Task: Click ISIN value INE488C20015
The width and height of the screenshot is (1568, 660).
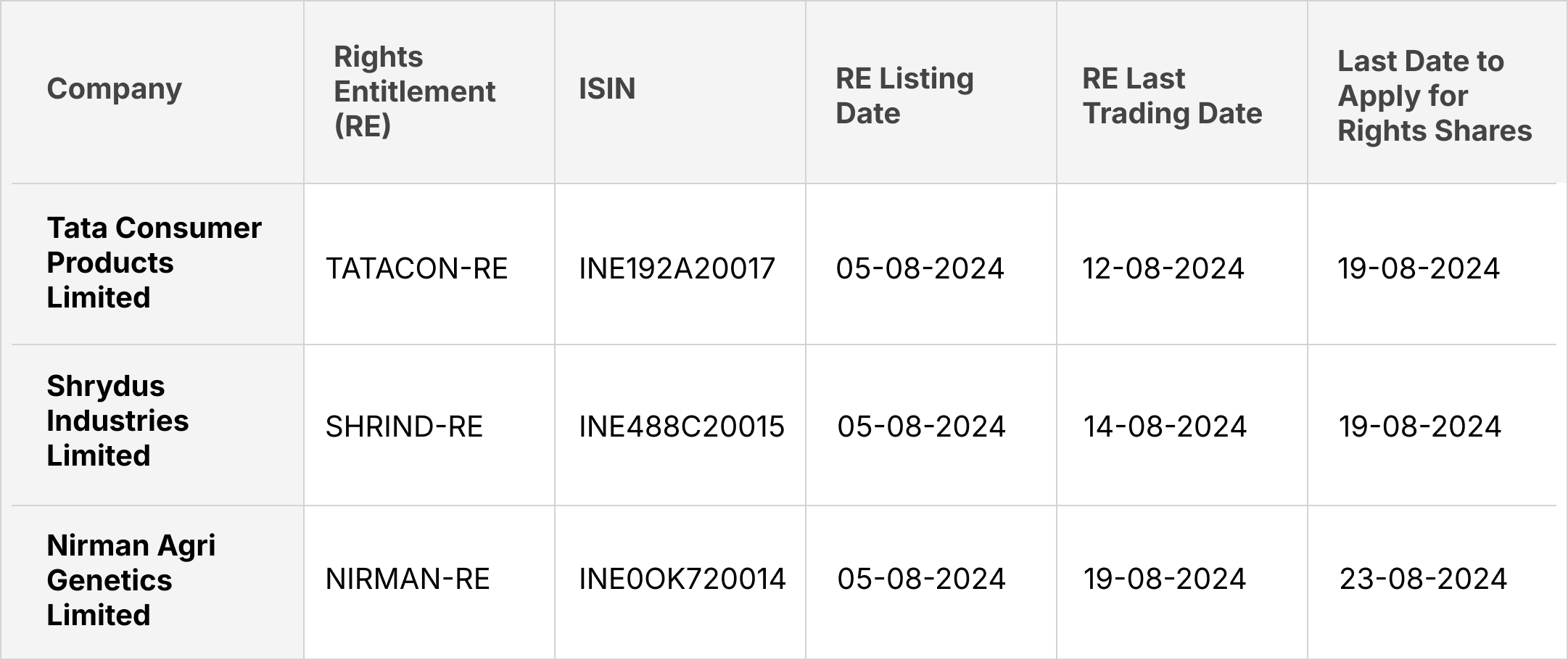Action: point(681,426)
